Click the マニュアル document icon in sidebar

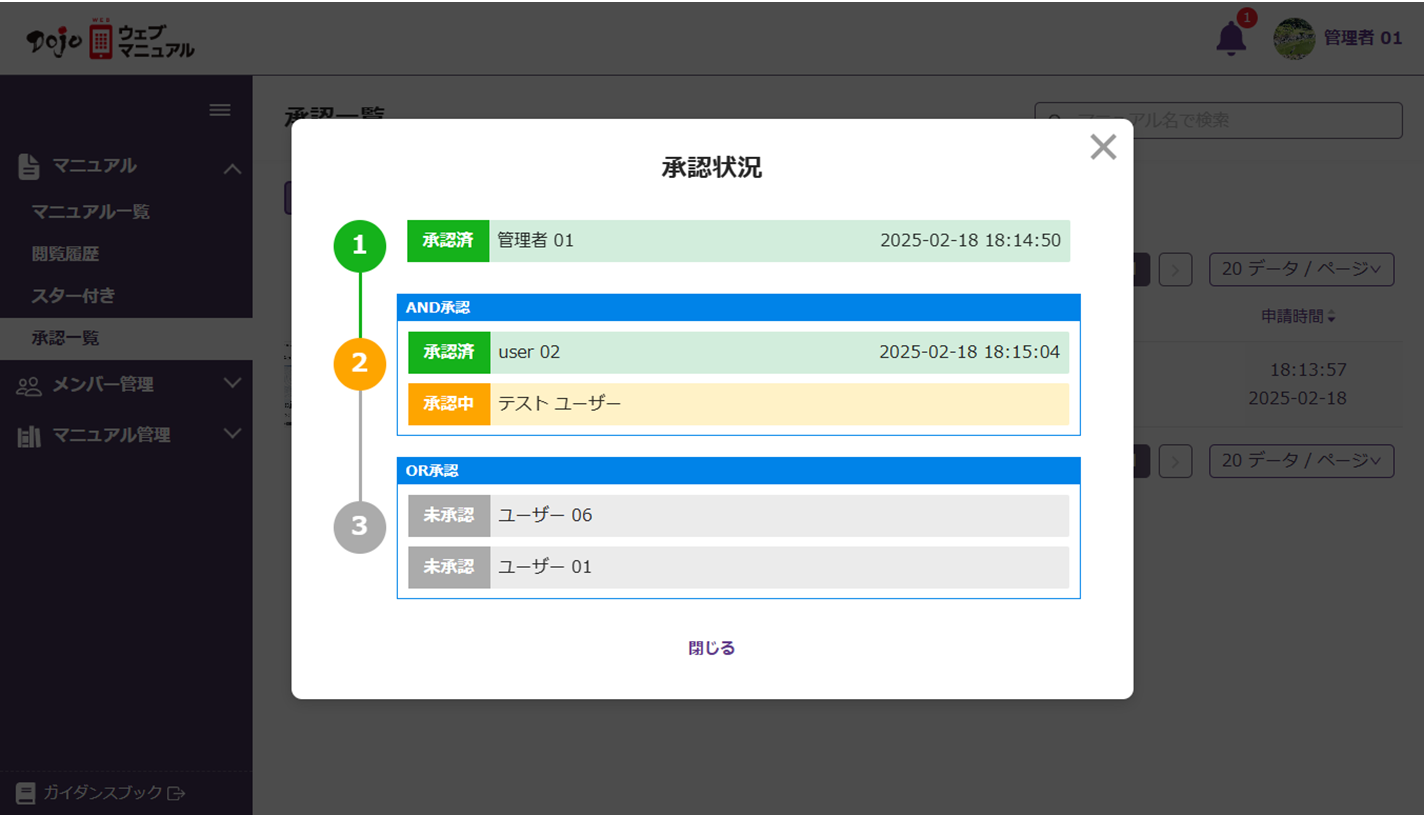(29, 167)
